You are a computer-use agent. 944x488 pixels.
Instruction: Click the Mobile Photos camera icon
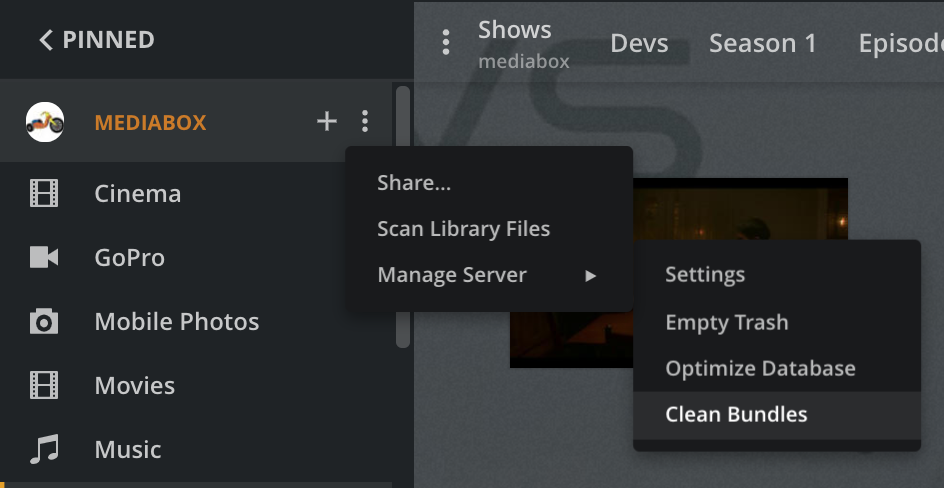click(x=44, y=322)
